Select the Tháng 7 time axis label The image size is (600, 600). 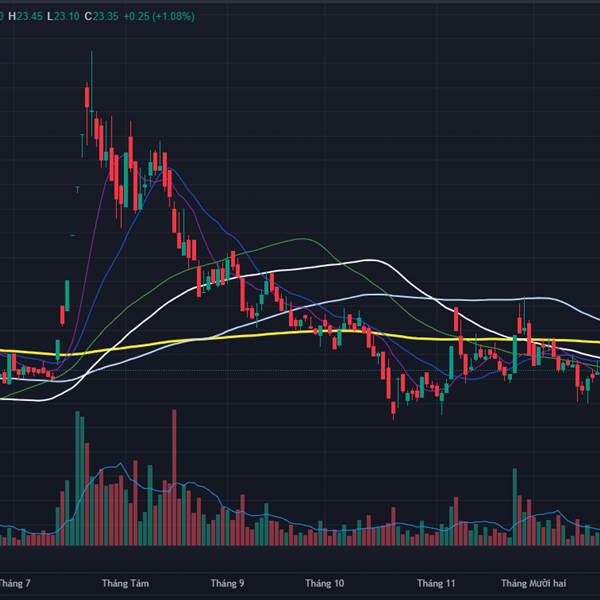[x=15, y=583]
